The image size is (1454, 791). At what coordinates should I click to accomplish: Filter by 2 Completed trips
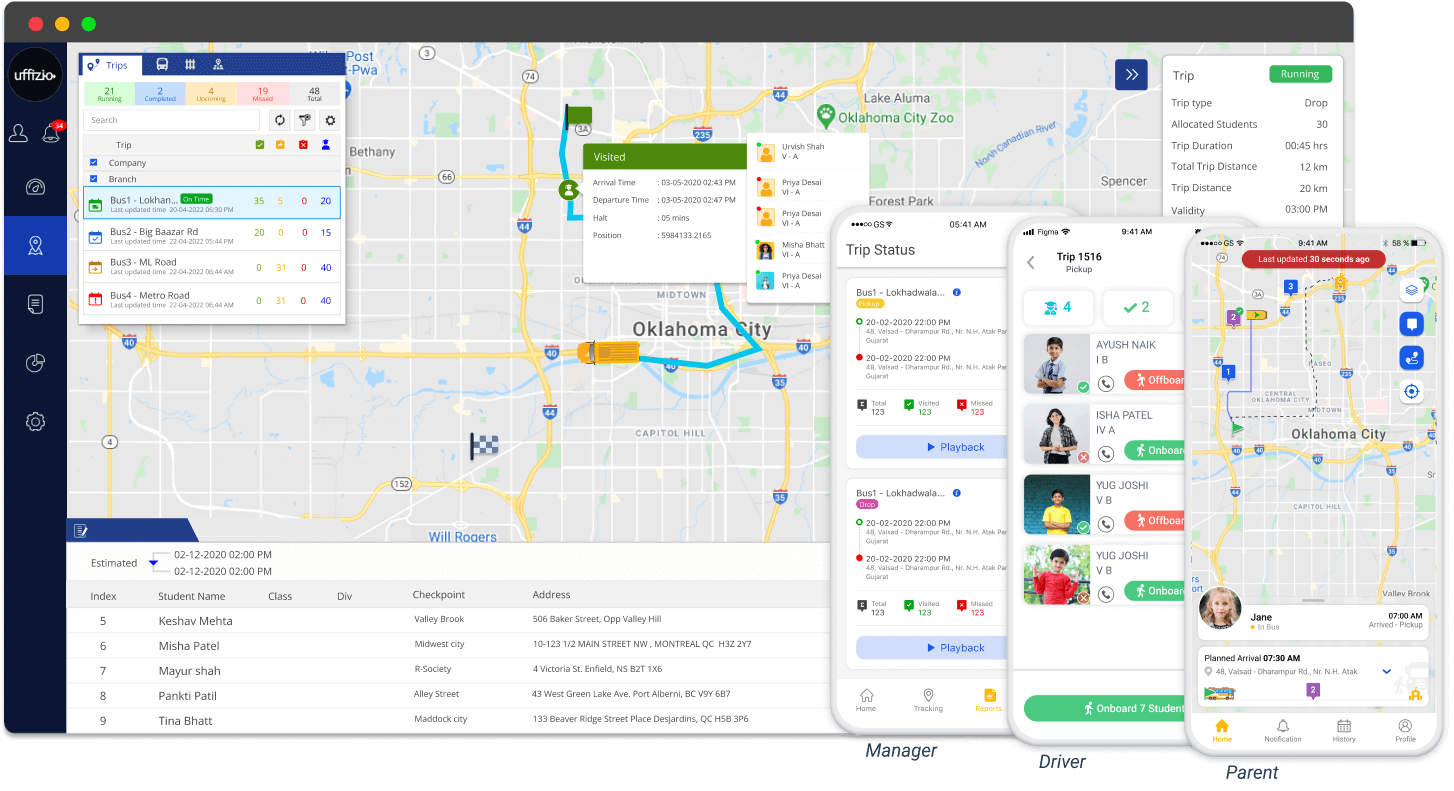[x=160, y=94]
